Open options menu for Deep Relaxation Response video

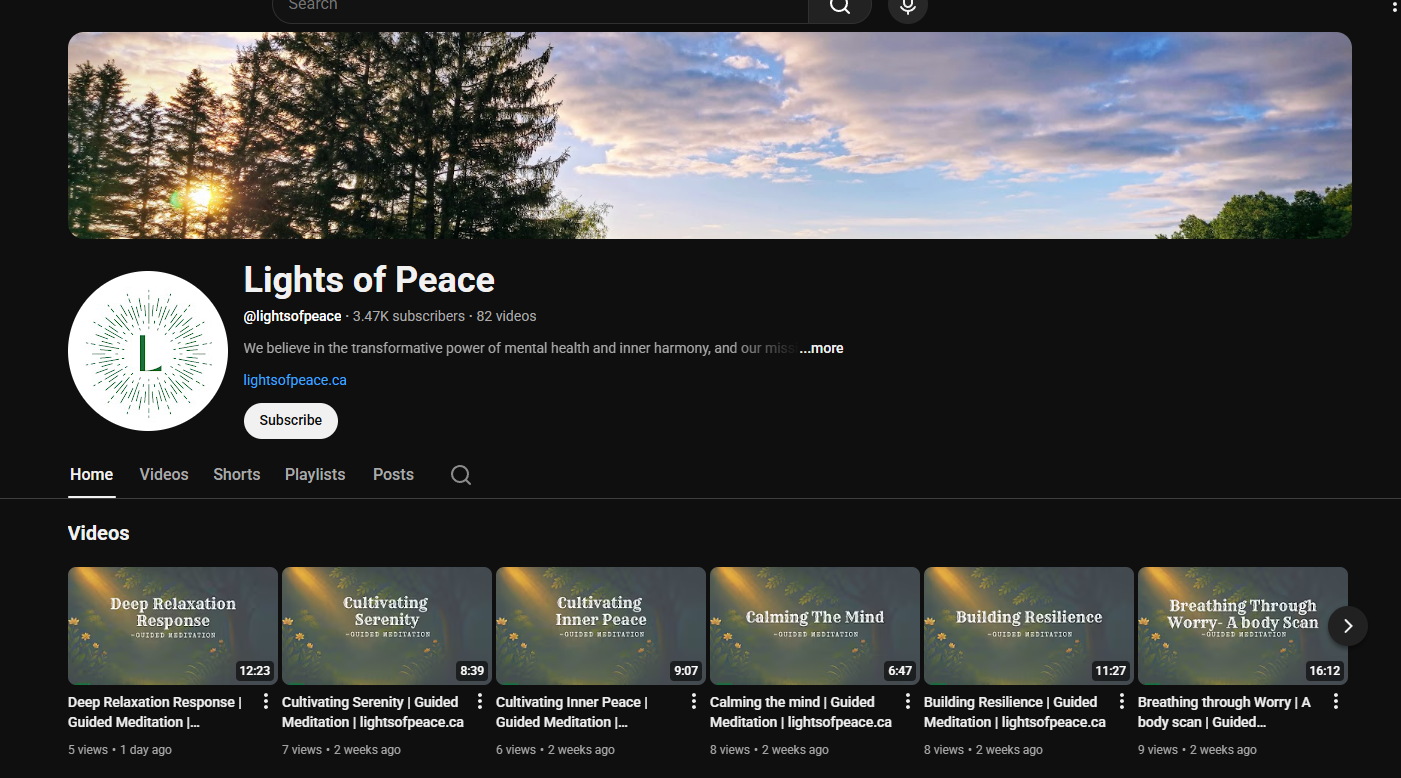pos(265,701)
